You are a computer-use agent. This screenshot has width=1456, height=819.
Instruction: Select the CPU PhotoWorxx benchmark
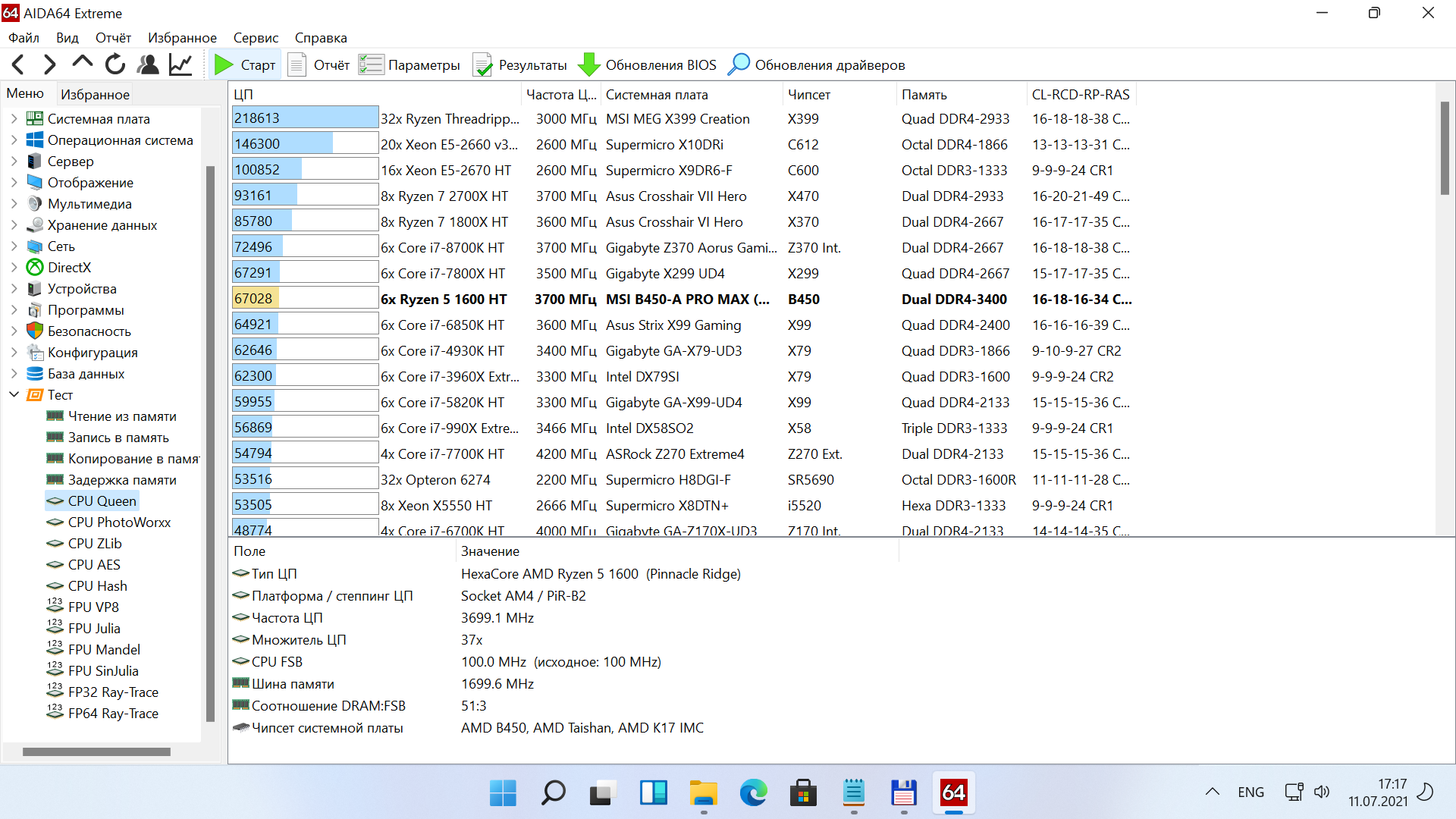pyautogui.click(x=119, y=522)
